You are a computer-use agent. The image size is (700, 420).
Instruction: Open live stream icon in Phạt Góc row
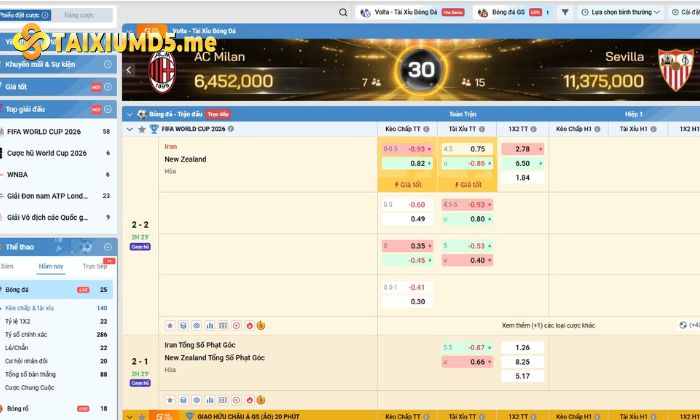pos(237,400)
